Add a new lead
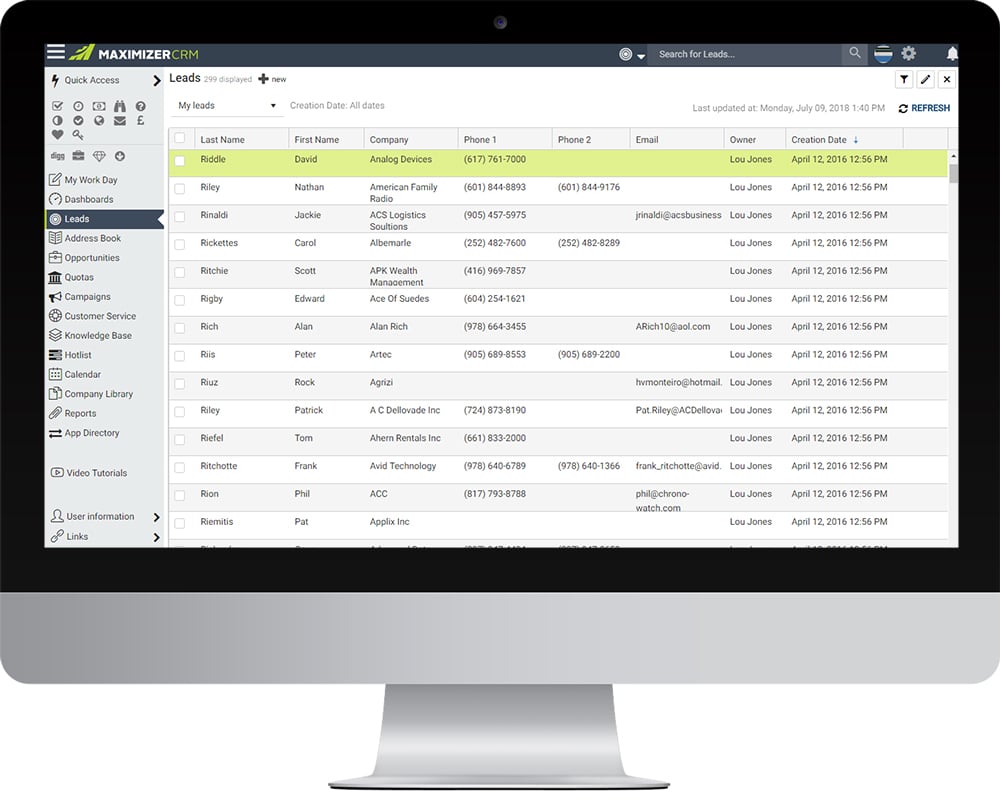The image size is (1000, 812). pyautogui.click(x=272, y=79)
